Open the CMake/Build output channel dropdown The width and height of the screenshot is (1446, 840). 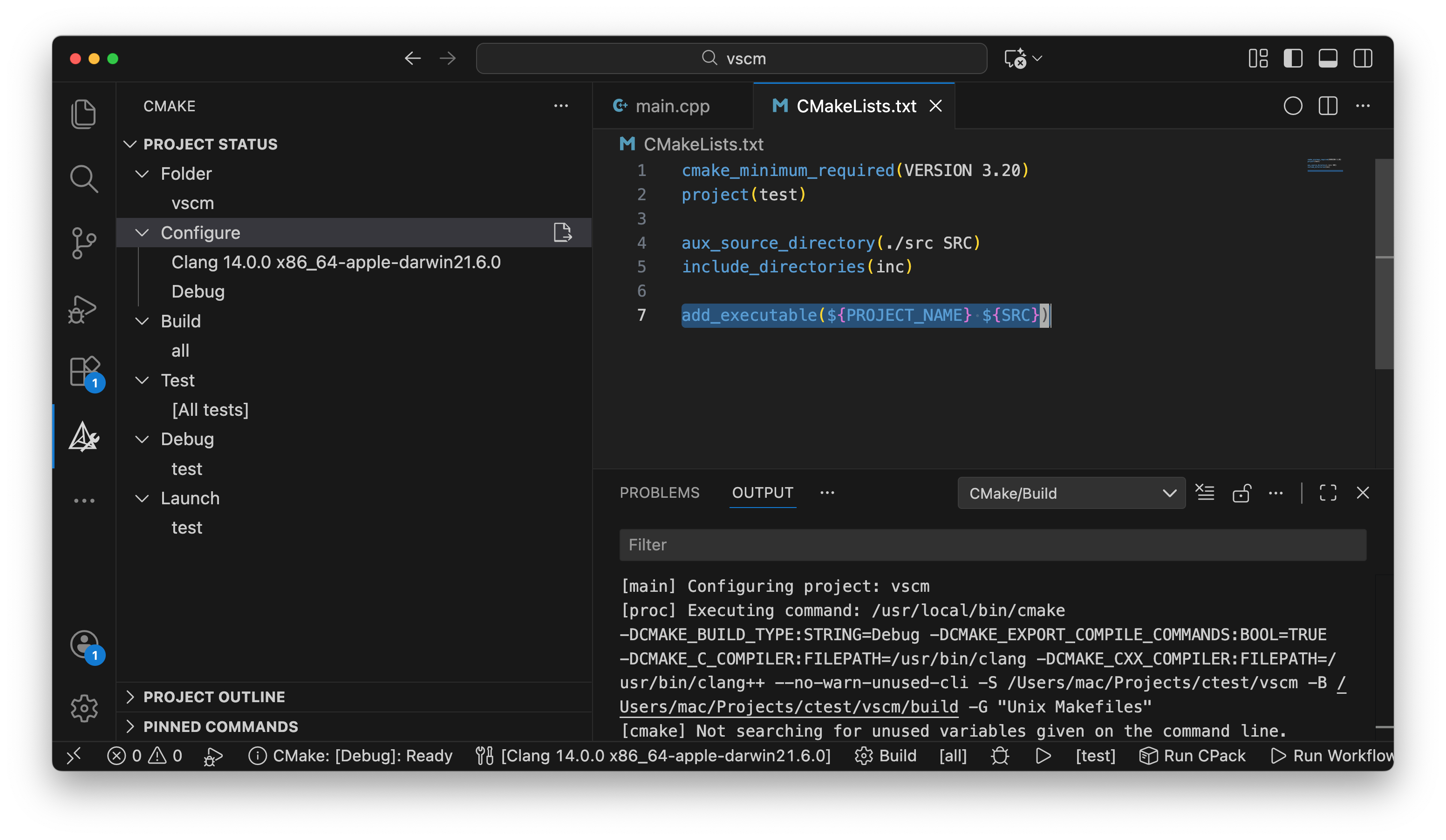tap(1071, 493)
